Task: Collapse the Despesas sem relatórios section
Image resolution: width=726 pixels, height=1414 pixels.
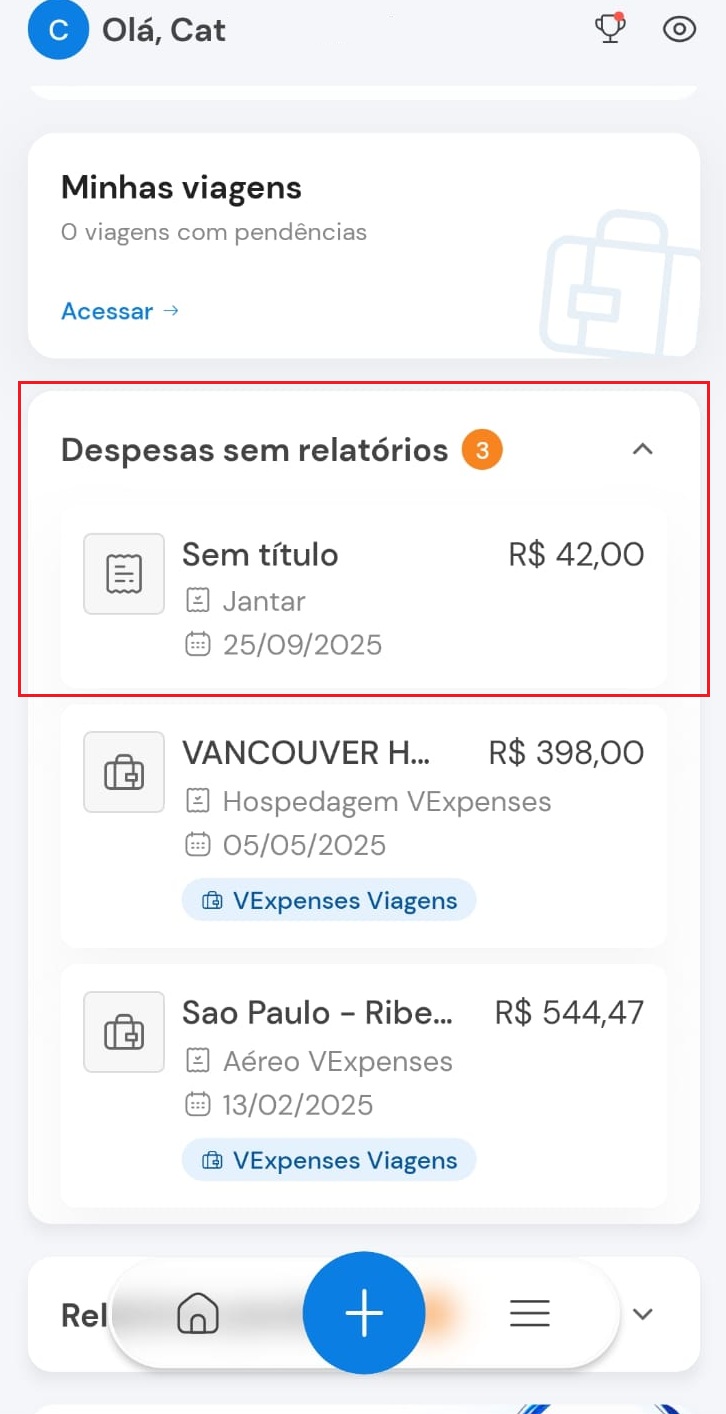Action: click(642, 450)
